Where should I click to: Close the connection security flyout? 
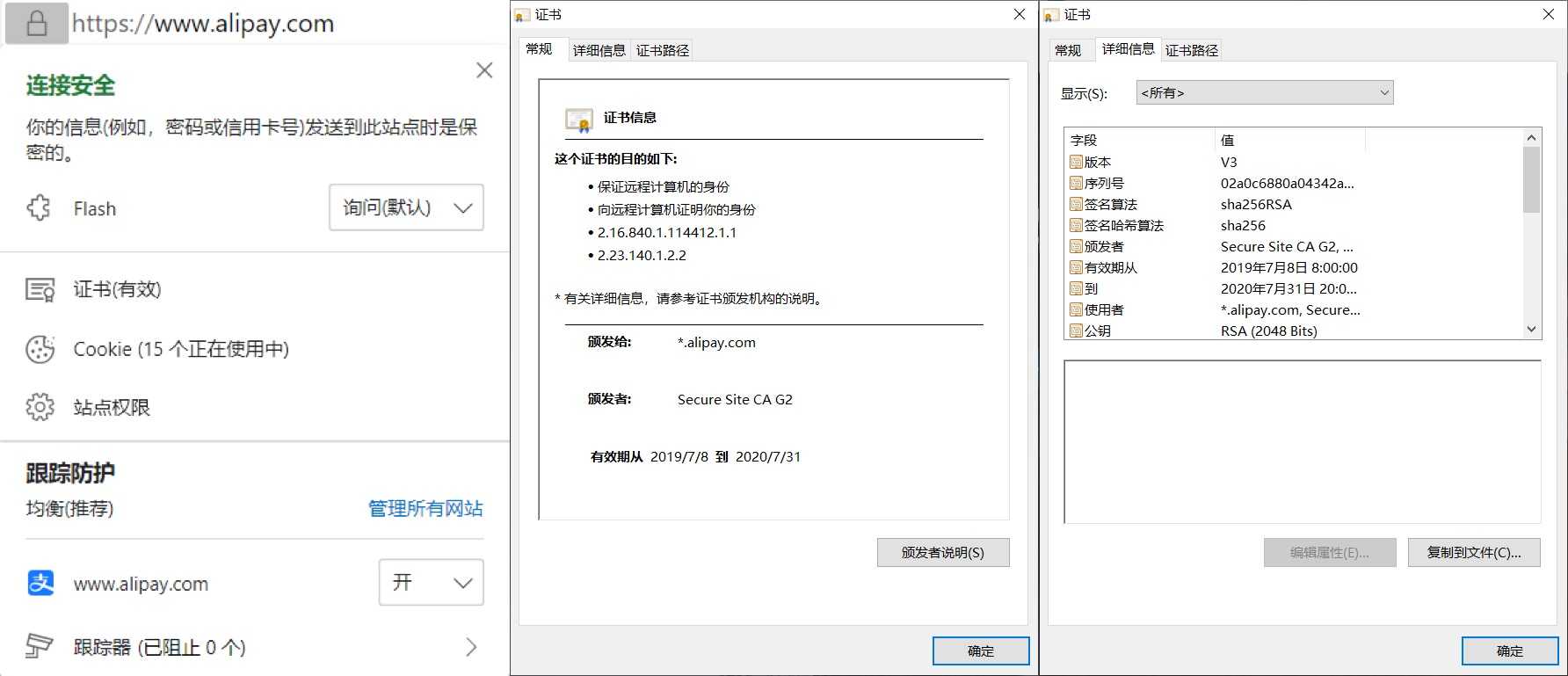484,70
